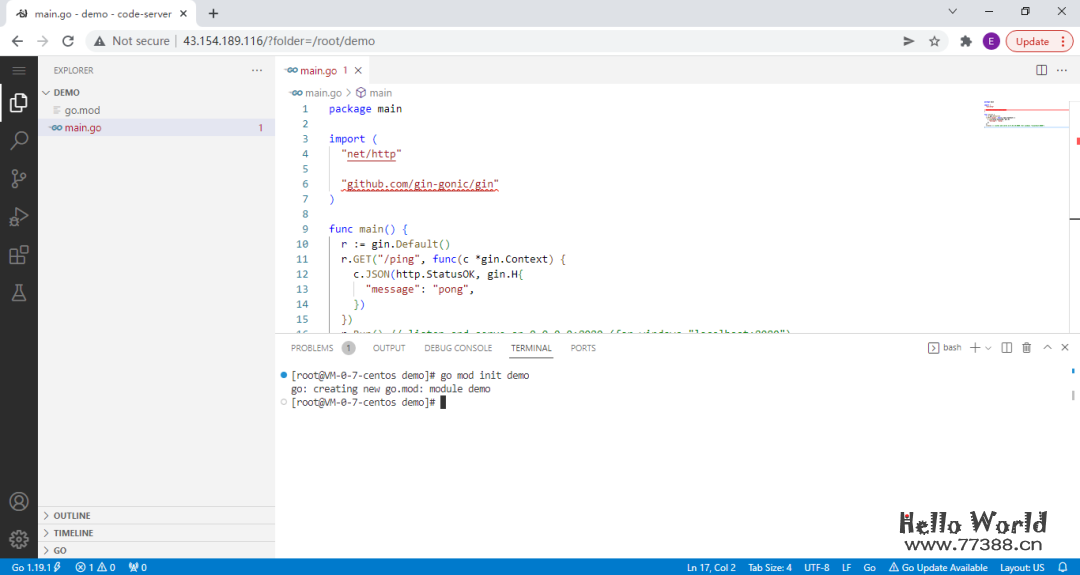The height and width of the screenshot is (575, 1080).
Task: Select the main.go editor tab
Action: click(323, 70)
